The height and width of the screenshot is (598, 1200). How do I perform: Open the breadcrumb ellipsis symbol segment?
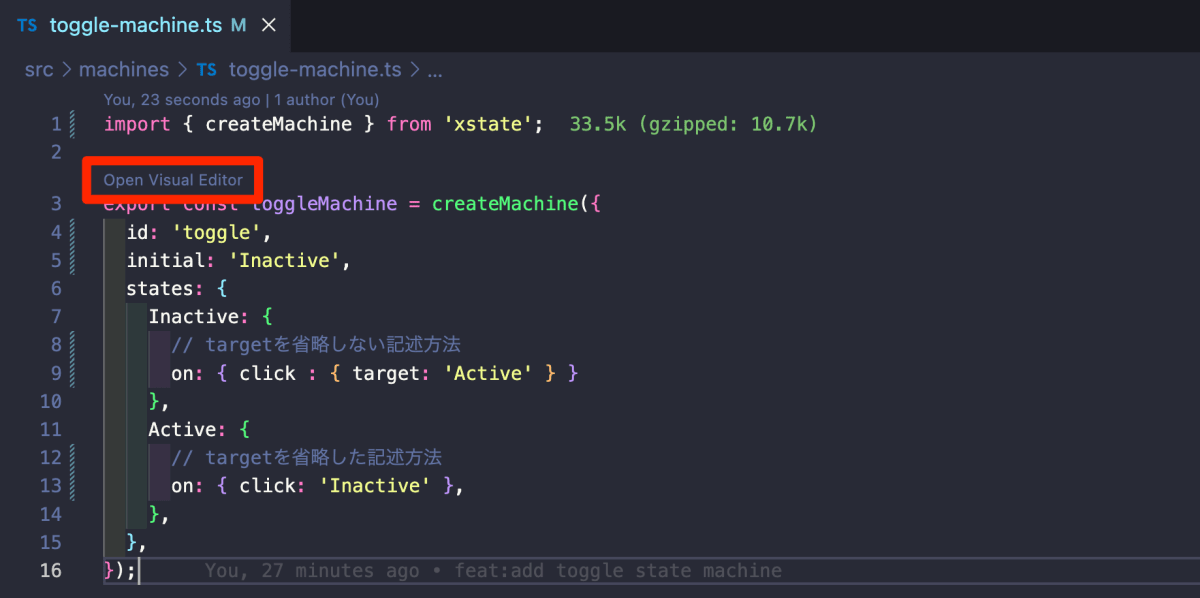click(x=435, y=70)
